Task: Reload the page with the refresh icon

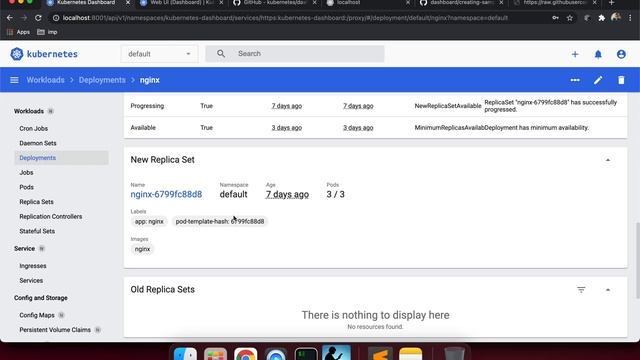Action: (38, 18)
